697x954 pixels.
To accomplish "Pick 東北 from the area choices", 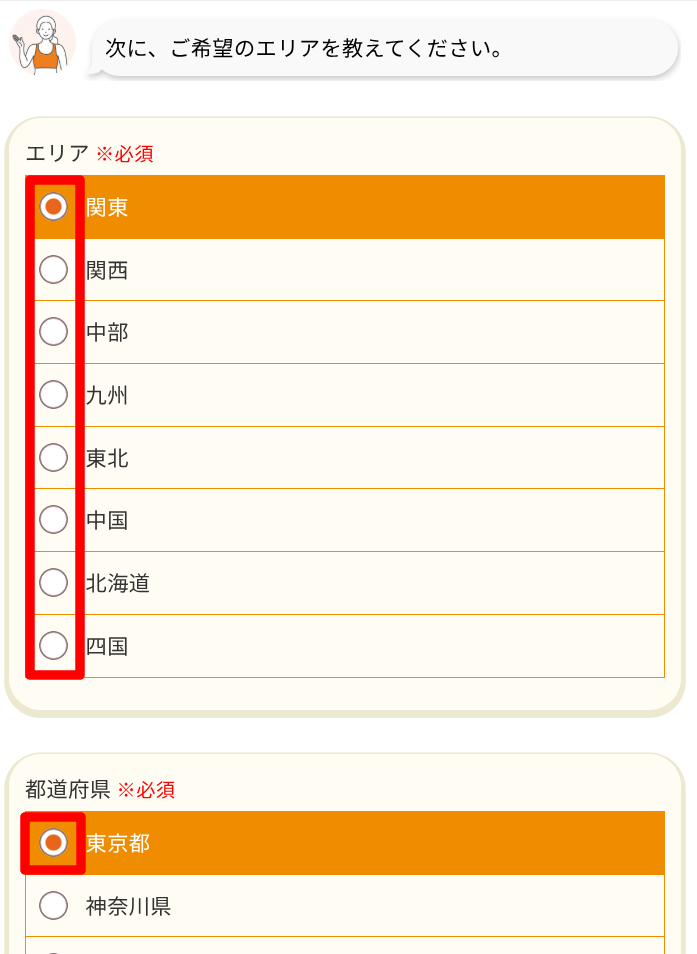I will pyautogui.click(x=53, y=458).
